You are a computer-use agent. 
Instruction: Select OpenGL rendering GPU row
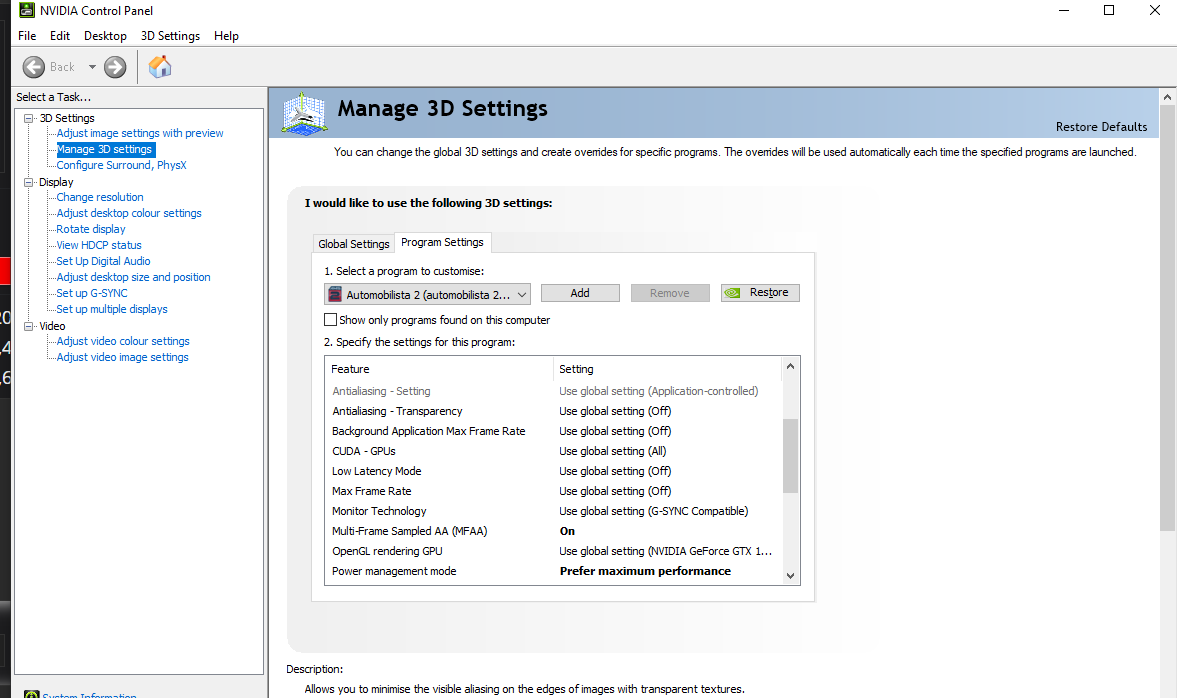(554, 551)
